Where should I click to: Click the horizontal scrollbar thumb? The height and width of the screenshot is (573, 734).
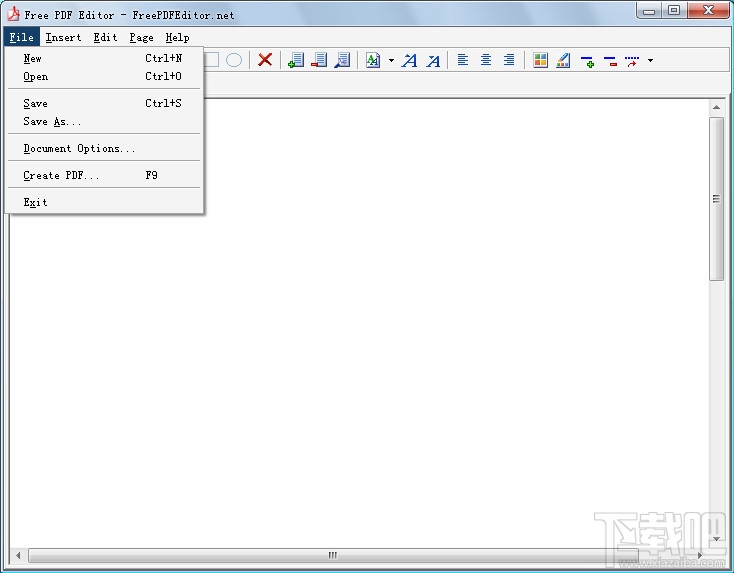333,556
